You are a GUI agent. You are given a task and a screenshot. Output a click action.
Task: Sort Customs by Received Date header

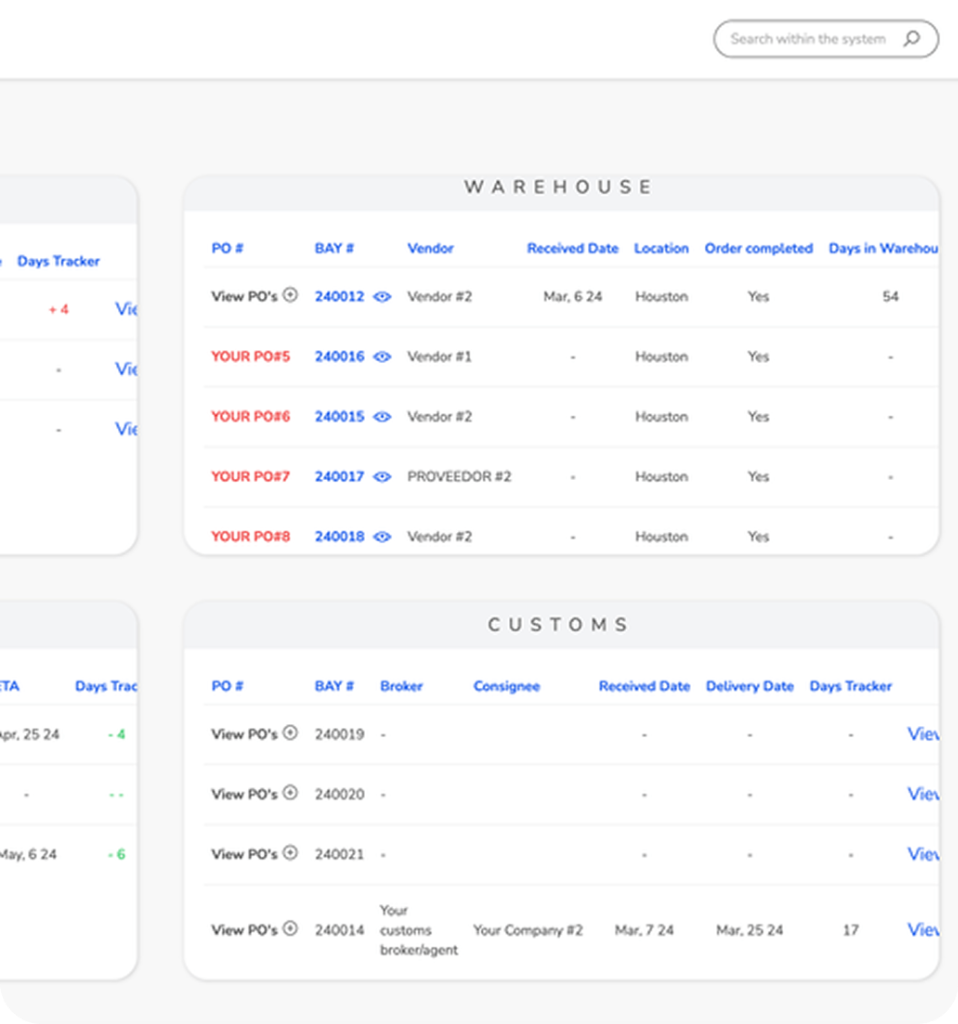[645, 686]
